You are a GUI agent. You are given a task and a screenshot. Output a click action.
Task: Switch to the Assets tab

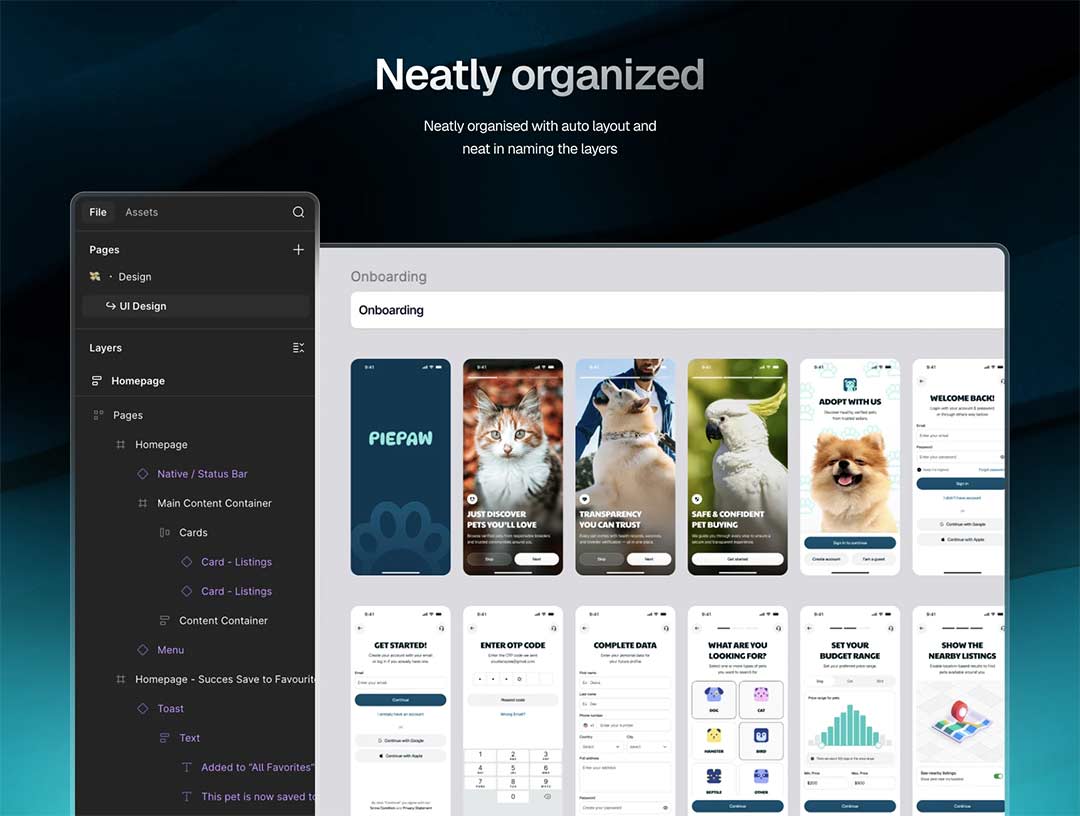click(x=141, y=212)
